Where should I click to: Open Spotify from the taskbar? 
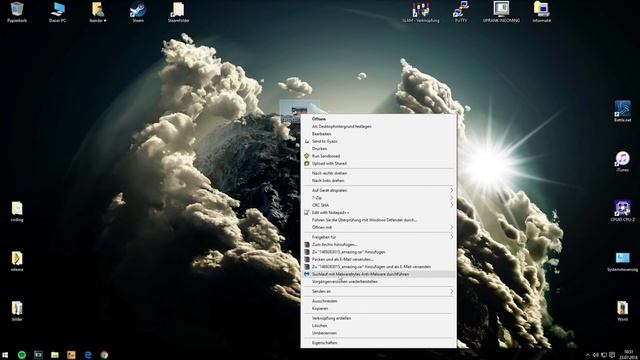click(22, 355)
